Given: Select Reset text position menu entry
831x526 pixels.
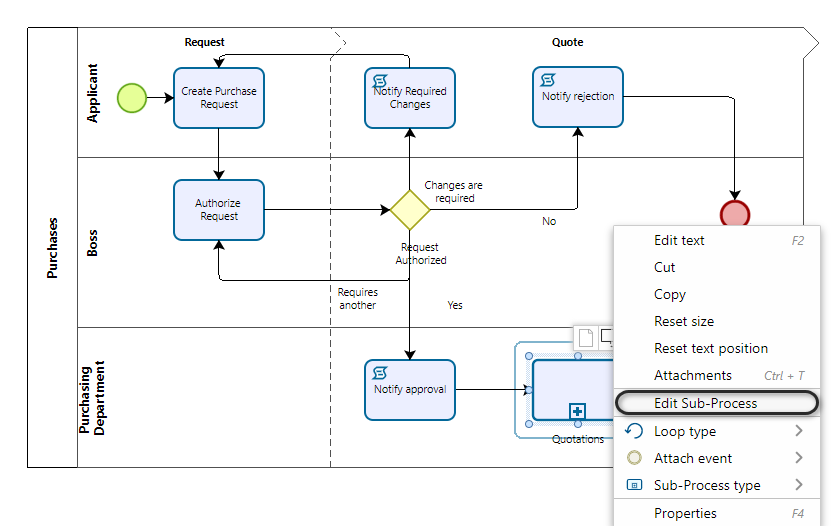Looking at the screenshot, I should tap(710, 348).
